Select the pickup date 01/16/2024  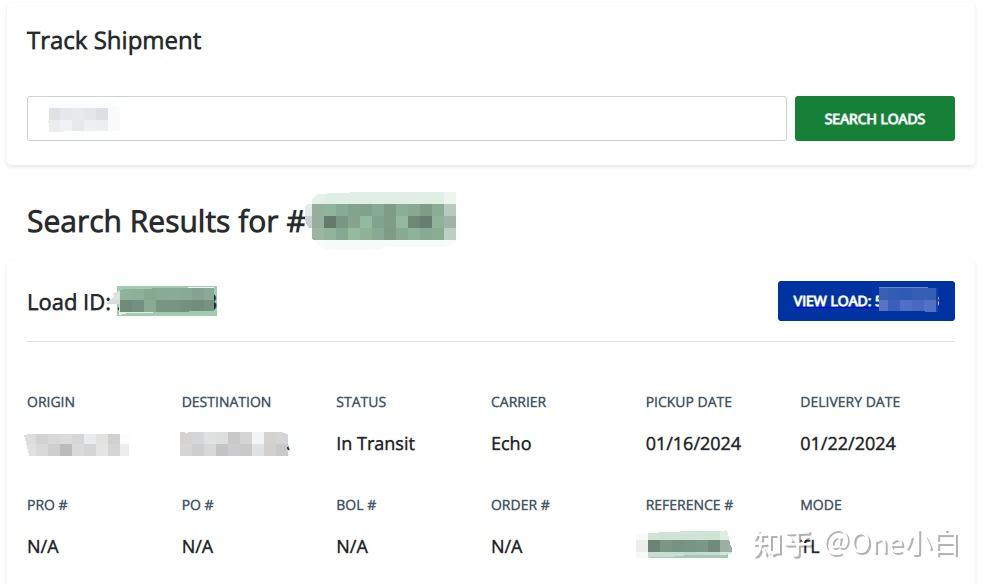[693, 444]
